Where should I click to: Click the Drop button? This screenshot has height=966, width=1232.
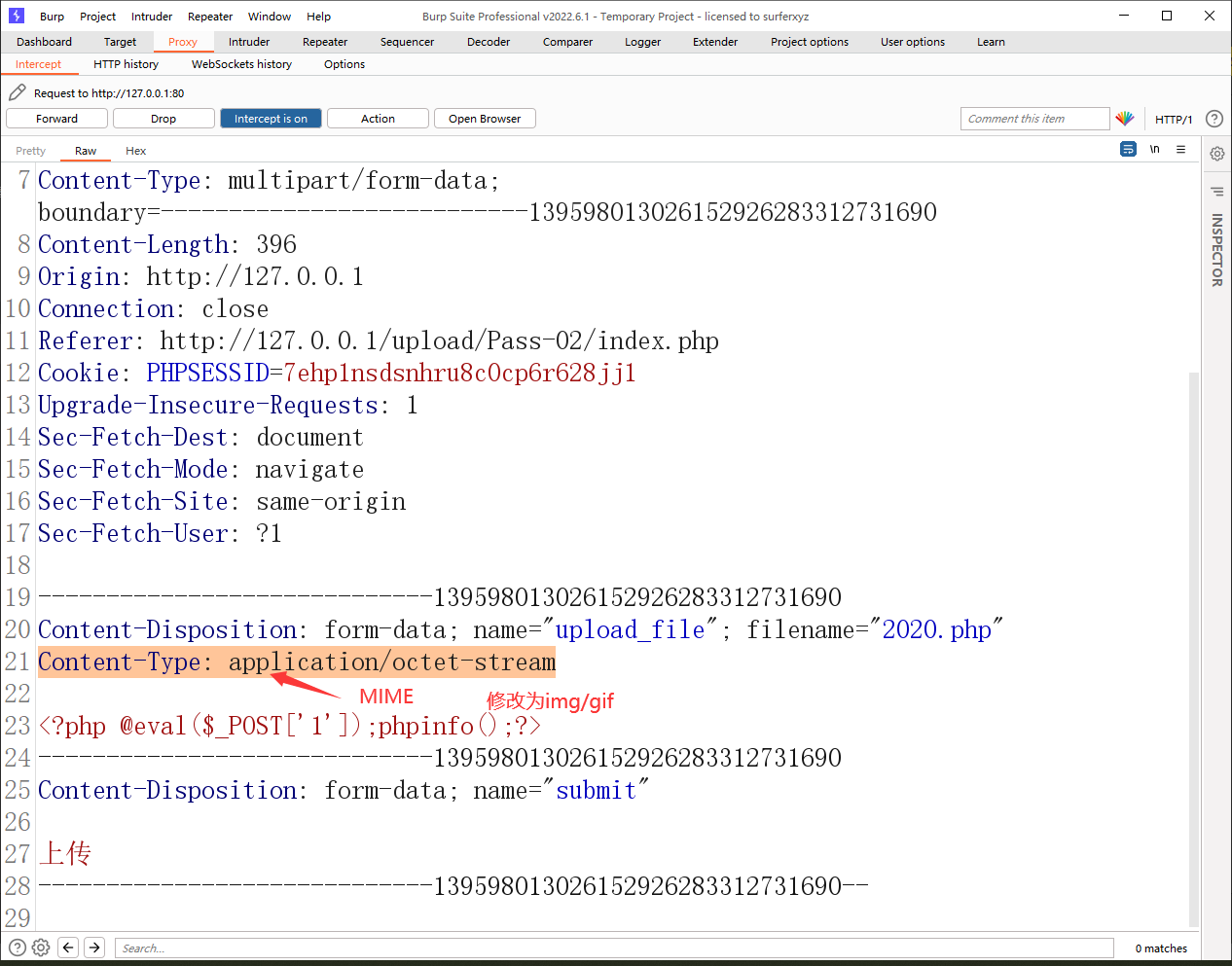point(163,119)
